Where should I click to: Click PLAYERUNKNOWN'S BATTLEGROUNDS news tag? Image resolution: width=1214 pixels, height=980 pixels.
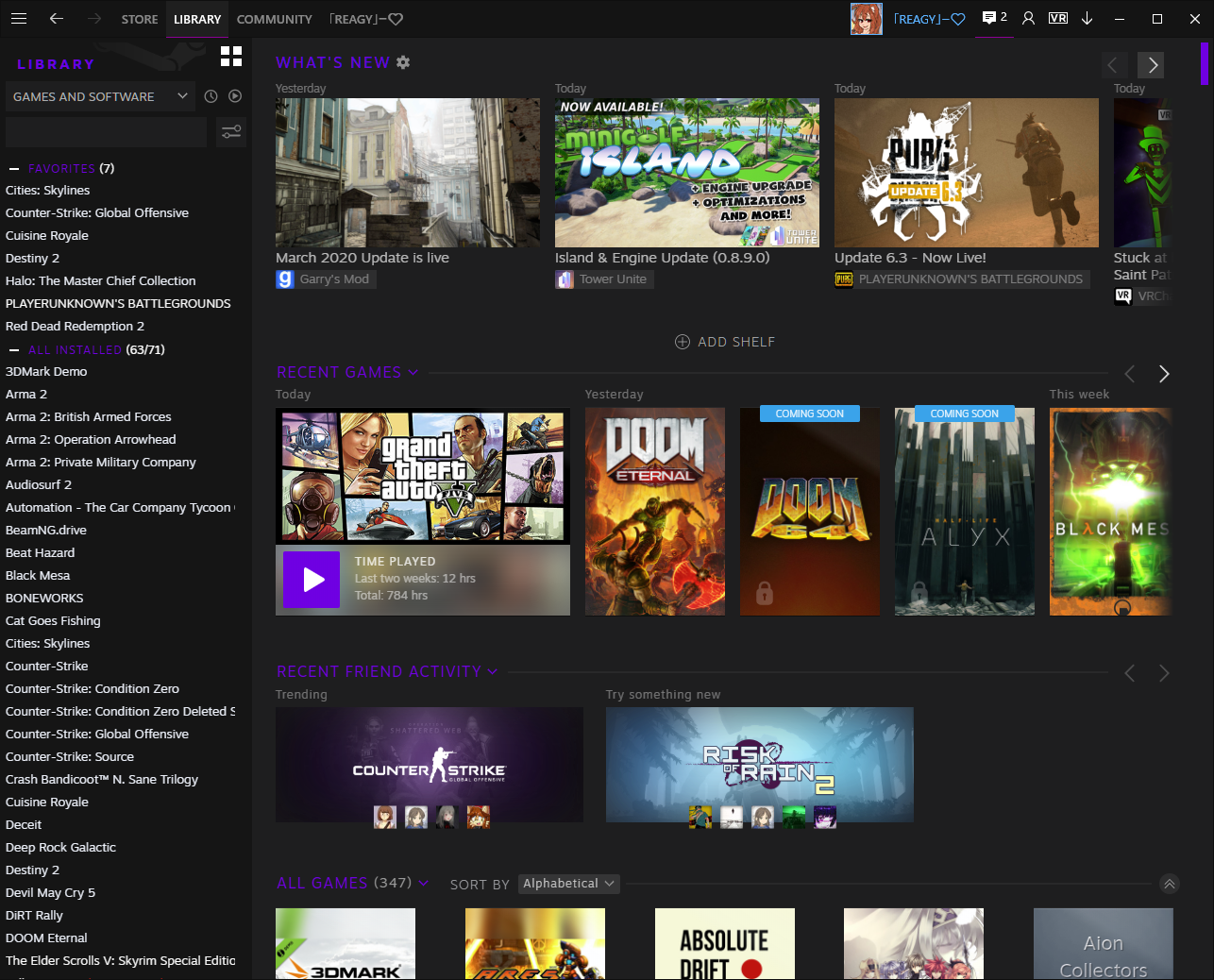pyautogui.click(x=970, y=279)
